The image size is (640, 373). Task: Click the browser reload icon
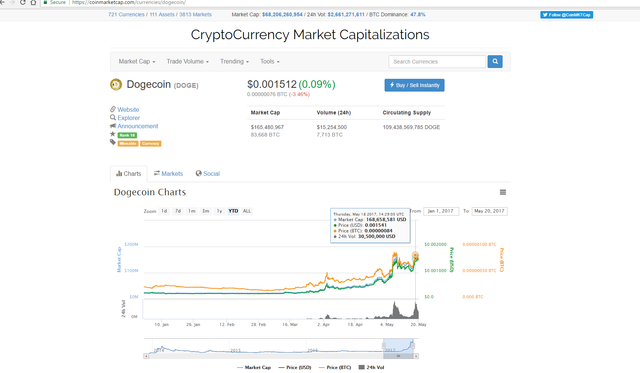pos(22,2)
